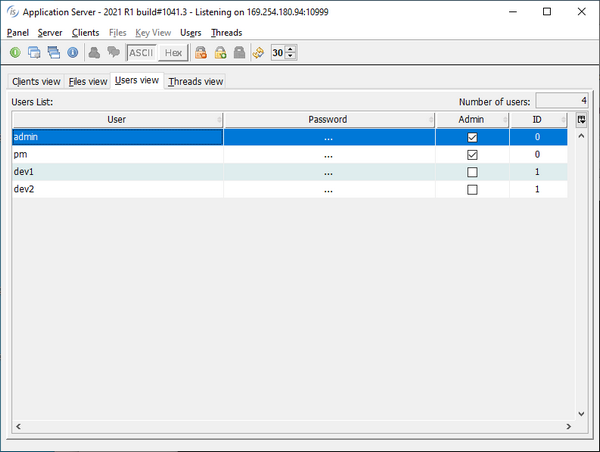Open the column chooser above the scrollbar
Screen dimensions: 600x452
point(581,120)
